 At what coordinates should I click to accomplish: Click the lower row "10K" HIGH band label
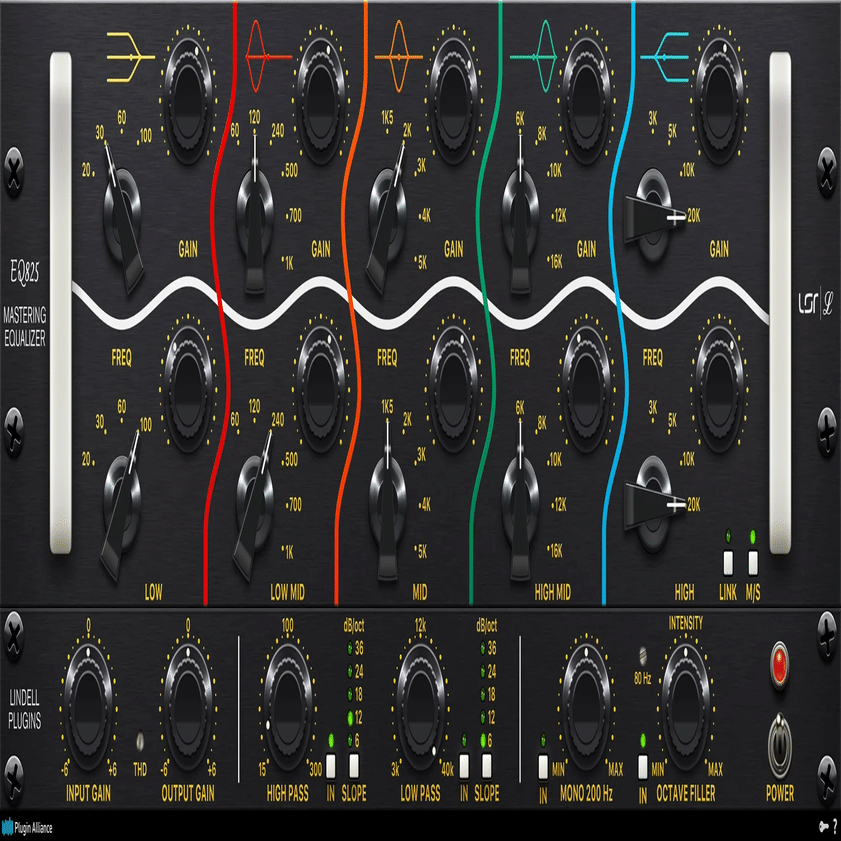pos(688,459)
